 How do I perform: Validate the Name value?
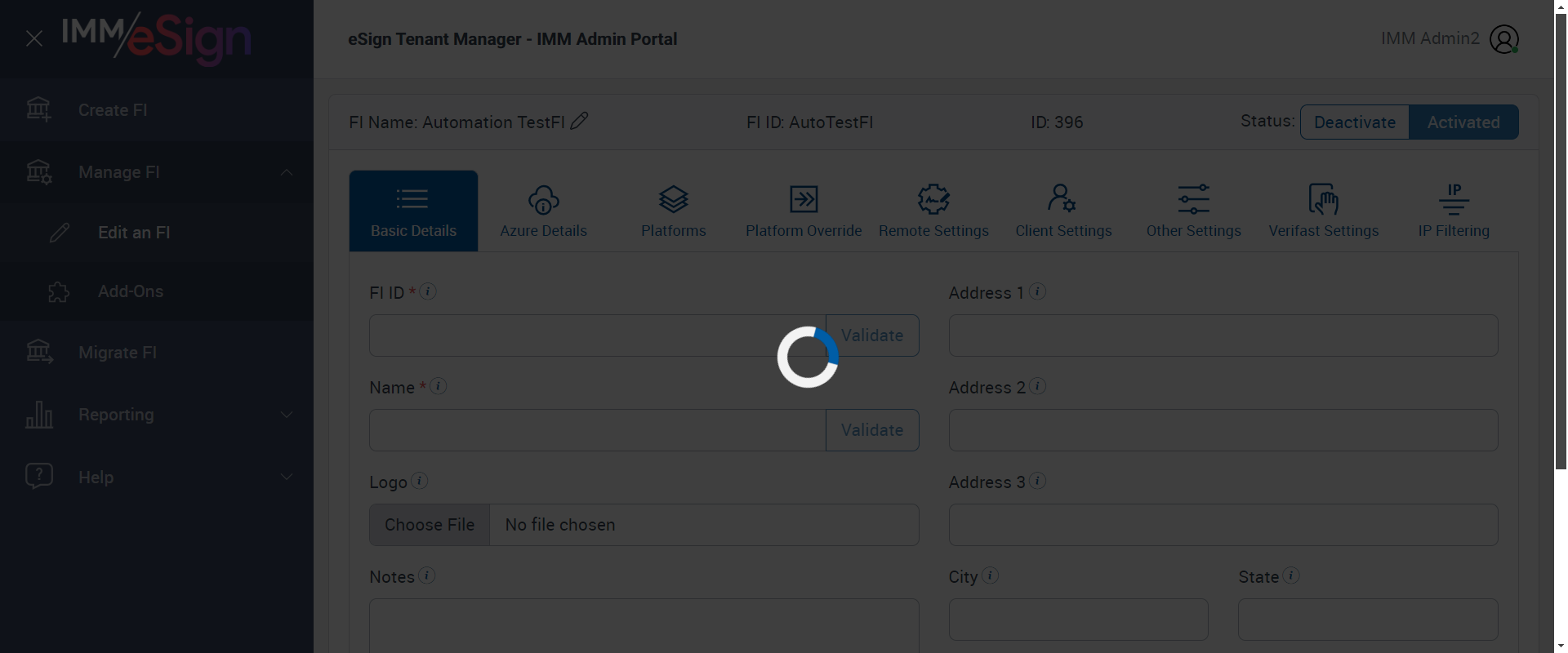(x=872, y=430)
